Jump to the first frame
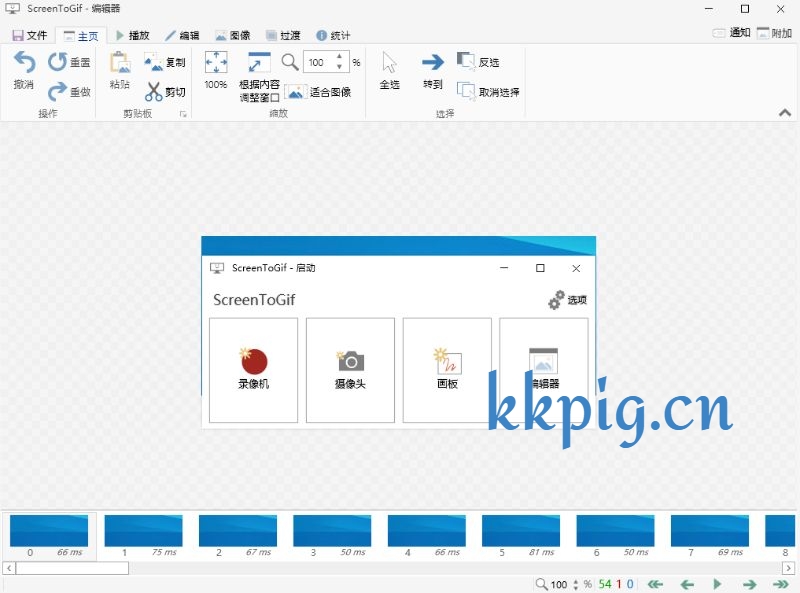800x593 pixels. (x=656, y=584)
